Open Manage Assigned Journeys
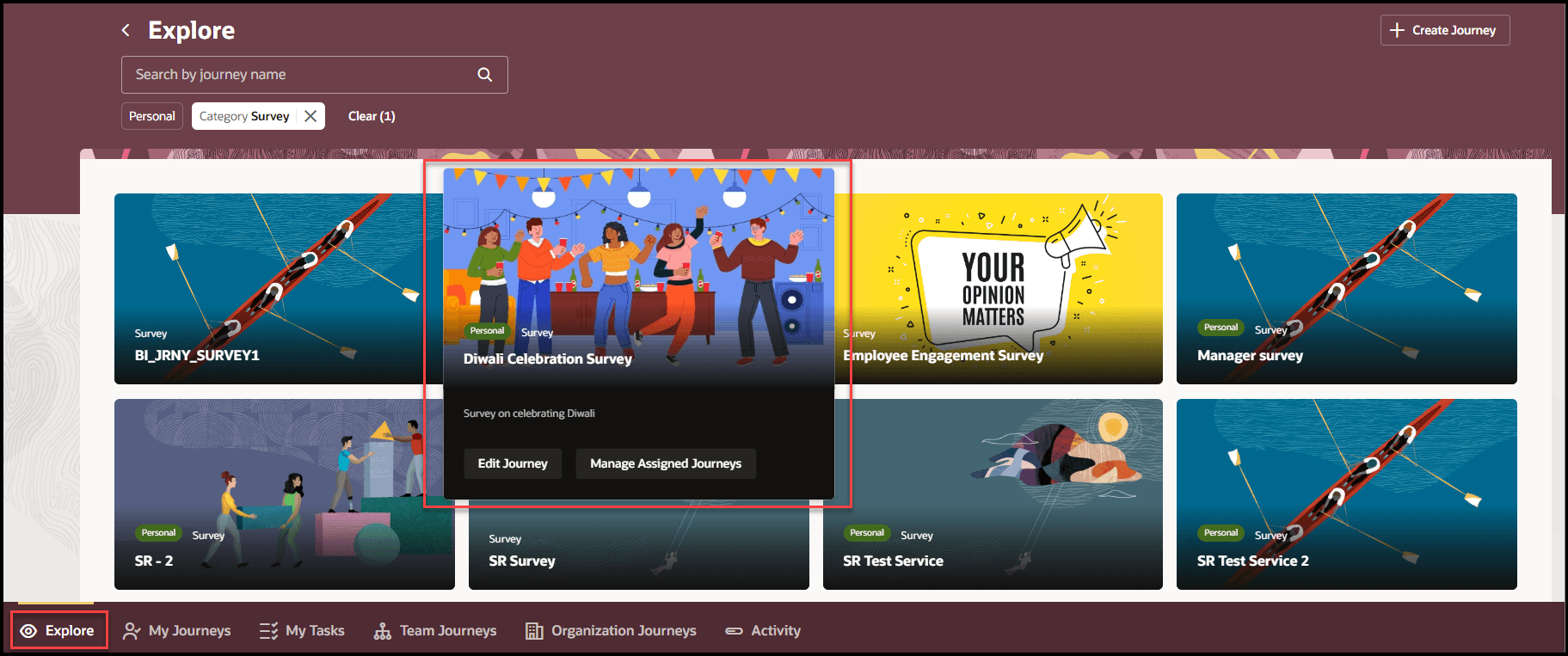 pyautogui.click(x=666, y=463)
